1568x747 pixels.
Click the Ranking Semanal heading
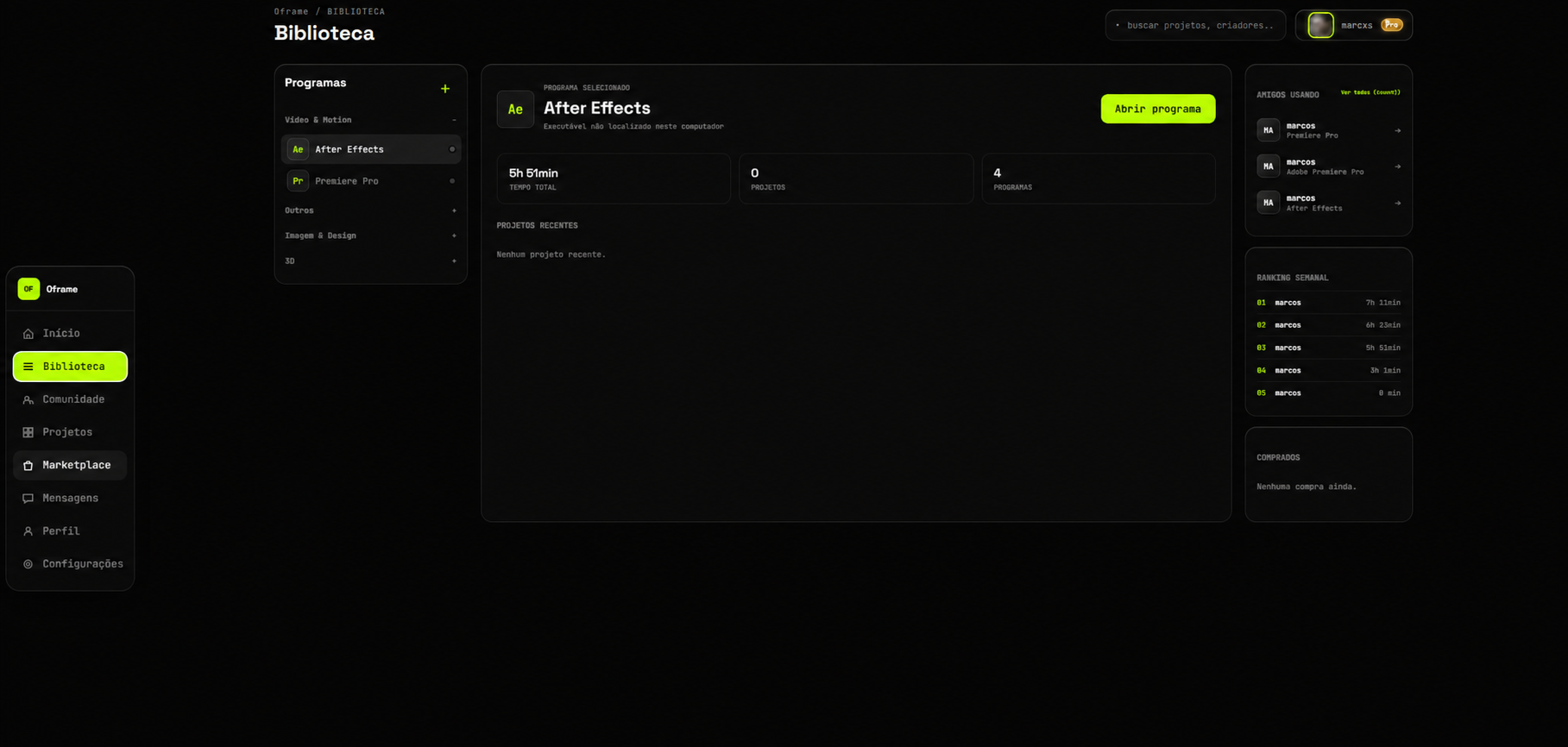click(x=1292, y=278)
